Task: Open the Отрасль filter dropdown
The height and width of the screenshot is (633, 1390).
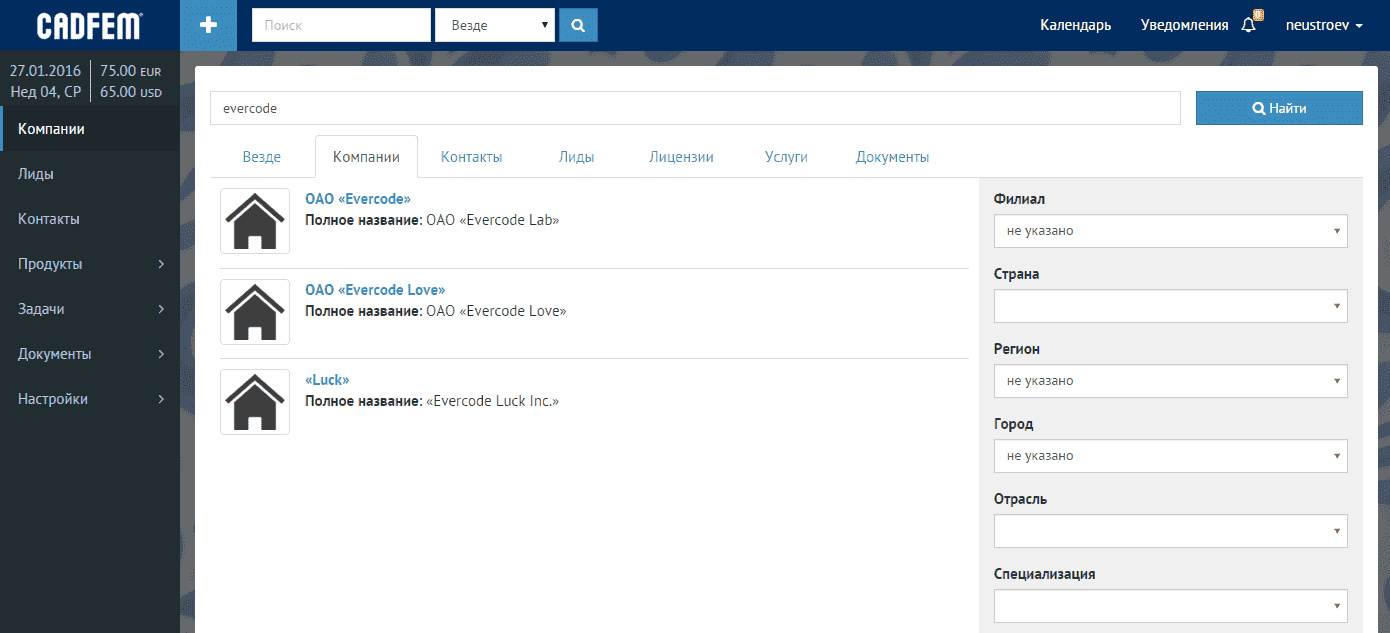Action: click(1171, 530)
